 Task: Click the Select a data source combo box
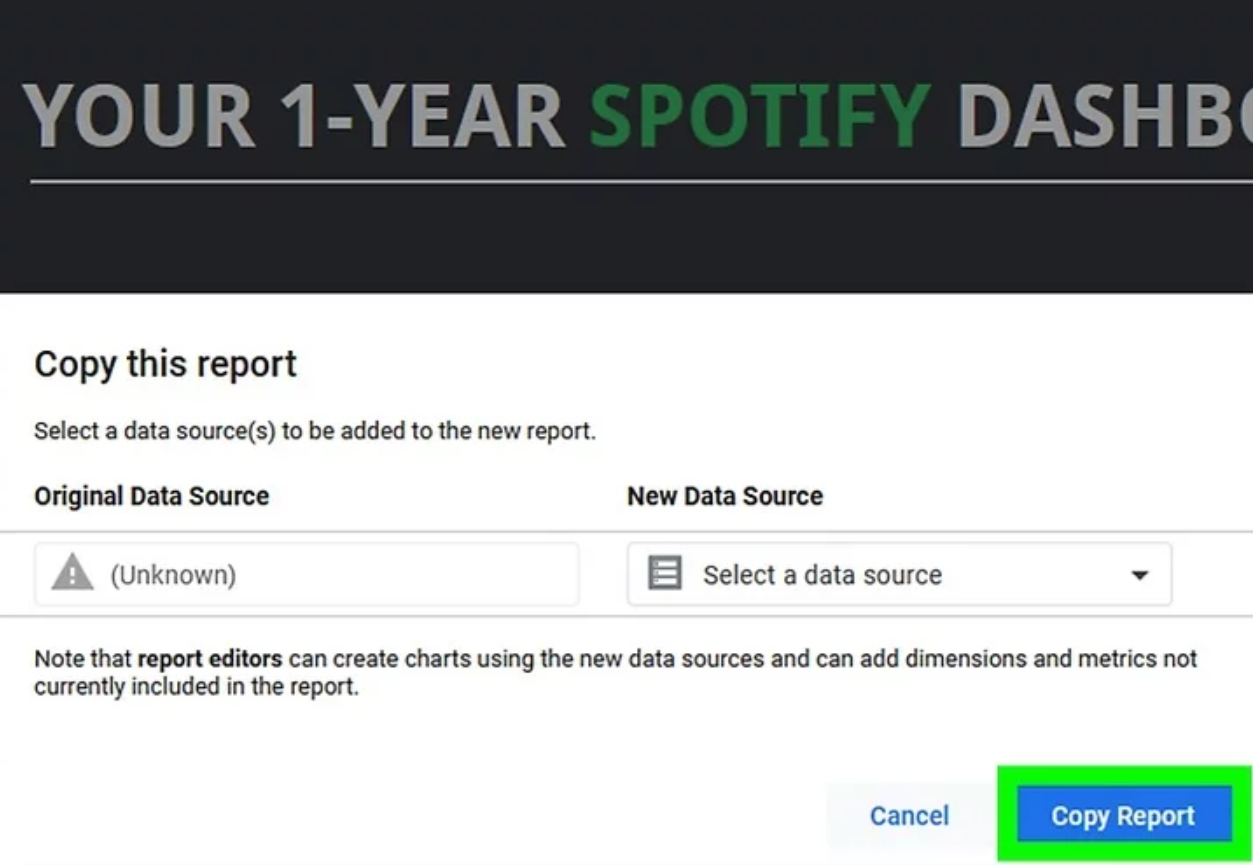(898, 574)
